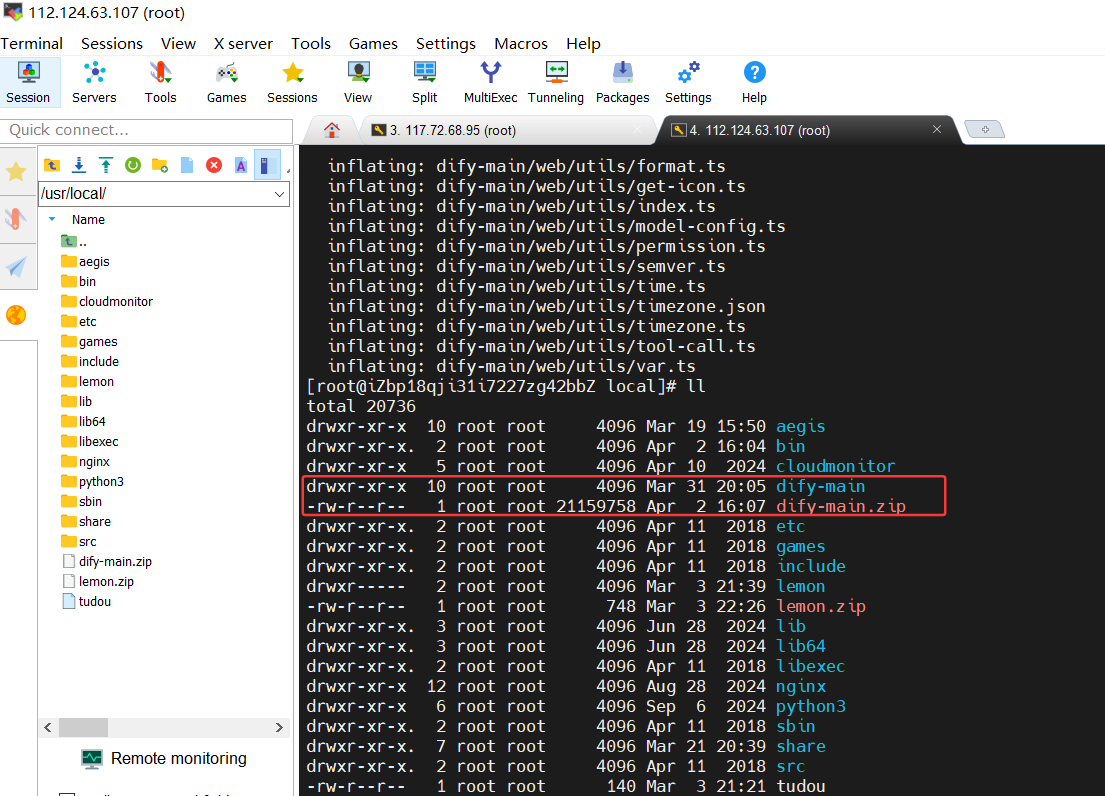1105x796 pixels.
Task: Open the Terminal menu
Action: pyautogui.click(x=32, y=44)
